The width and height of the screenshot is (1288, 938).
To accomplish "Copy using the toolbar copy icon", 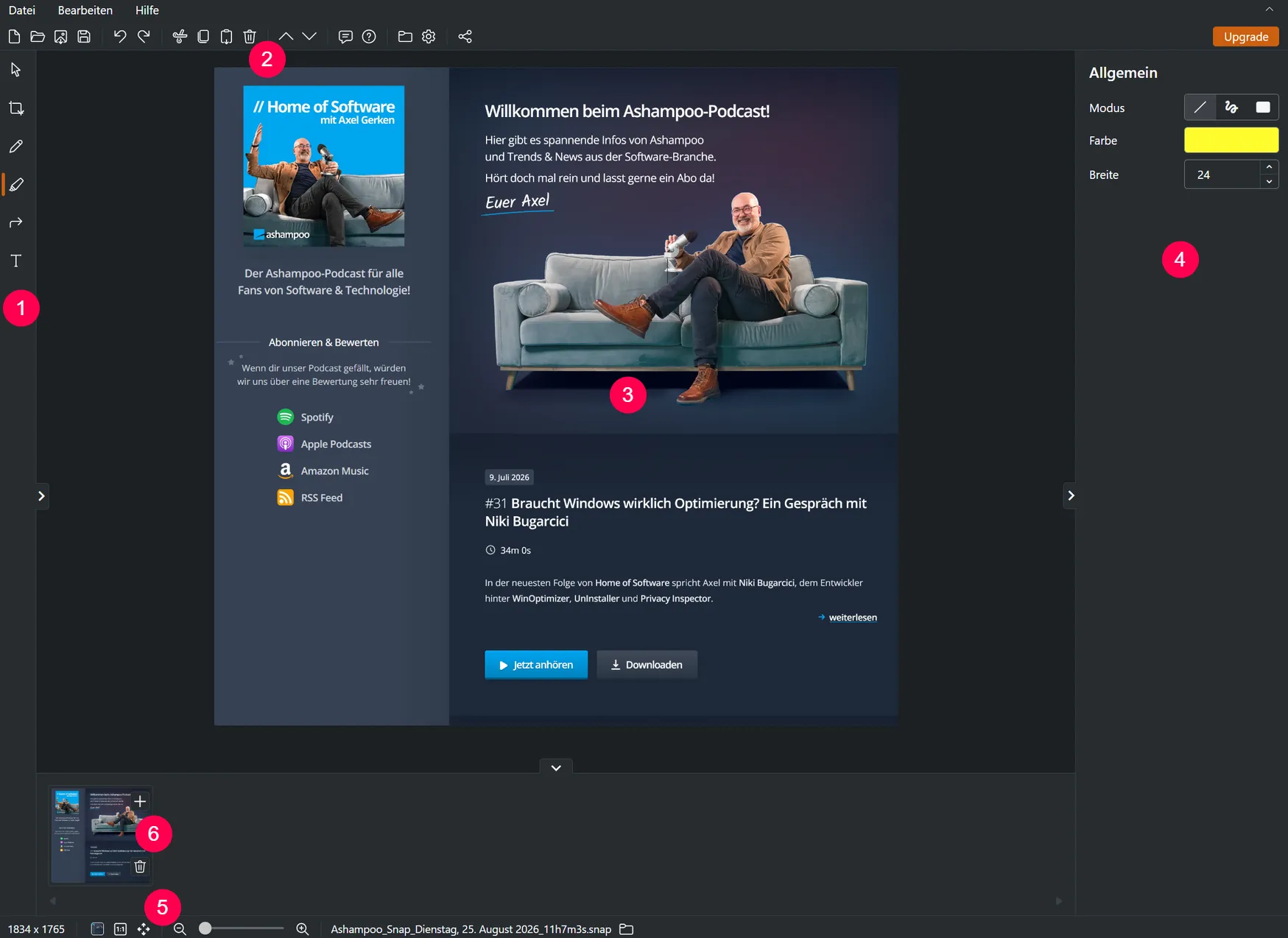I will click(x=203, y=37).
